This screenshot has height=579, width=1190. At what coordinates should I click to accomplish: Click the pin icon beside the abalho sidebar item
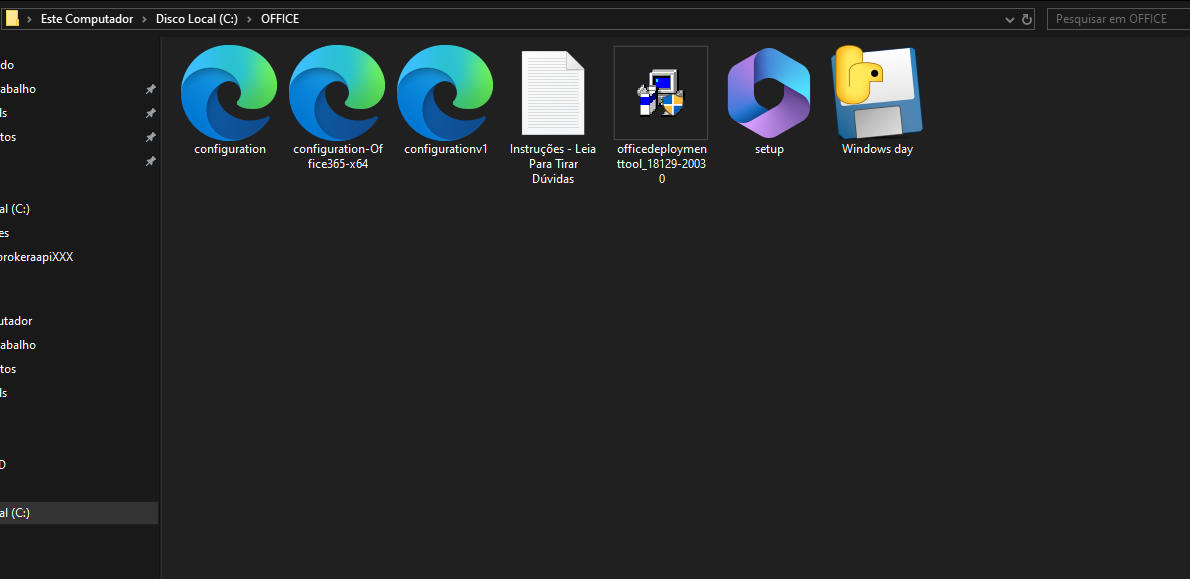click(x=150, y=89)
